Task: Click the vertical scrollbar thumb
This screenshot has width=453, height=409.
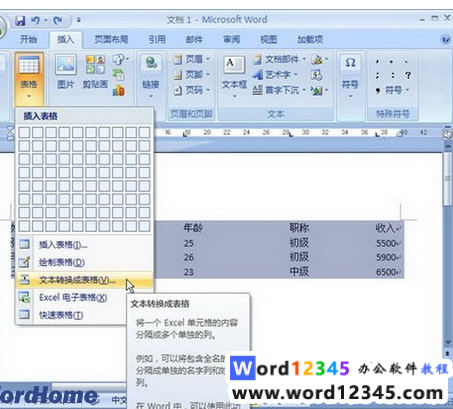Action: pyautogui.click(x=447, y=178)
